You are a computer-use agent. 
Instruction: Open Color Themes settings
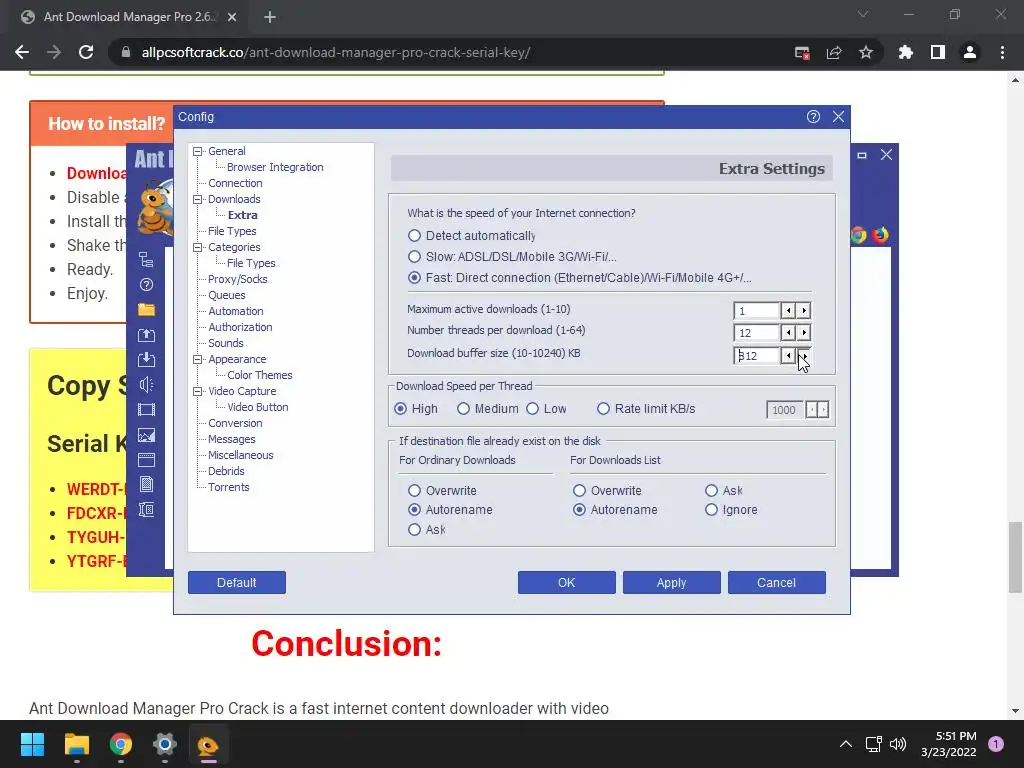pyautogui.click(x=259, y=376)
